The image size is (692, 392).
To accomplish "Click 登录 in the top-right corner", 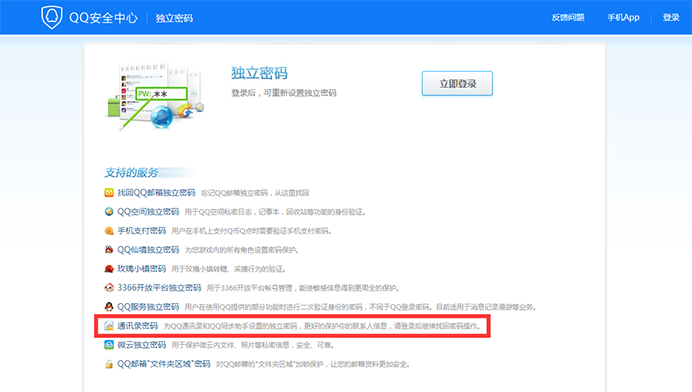I will (x=671, y=17).
